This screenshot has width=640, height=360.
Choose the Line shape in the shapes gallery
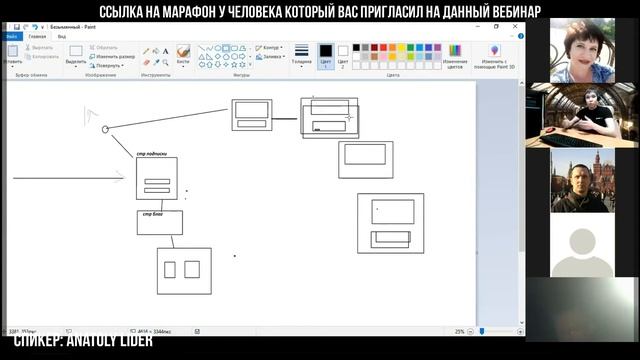pyautogui.click(x=202, y=49)
